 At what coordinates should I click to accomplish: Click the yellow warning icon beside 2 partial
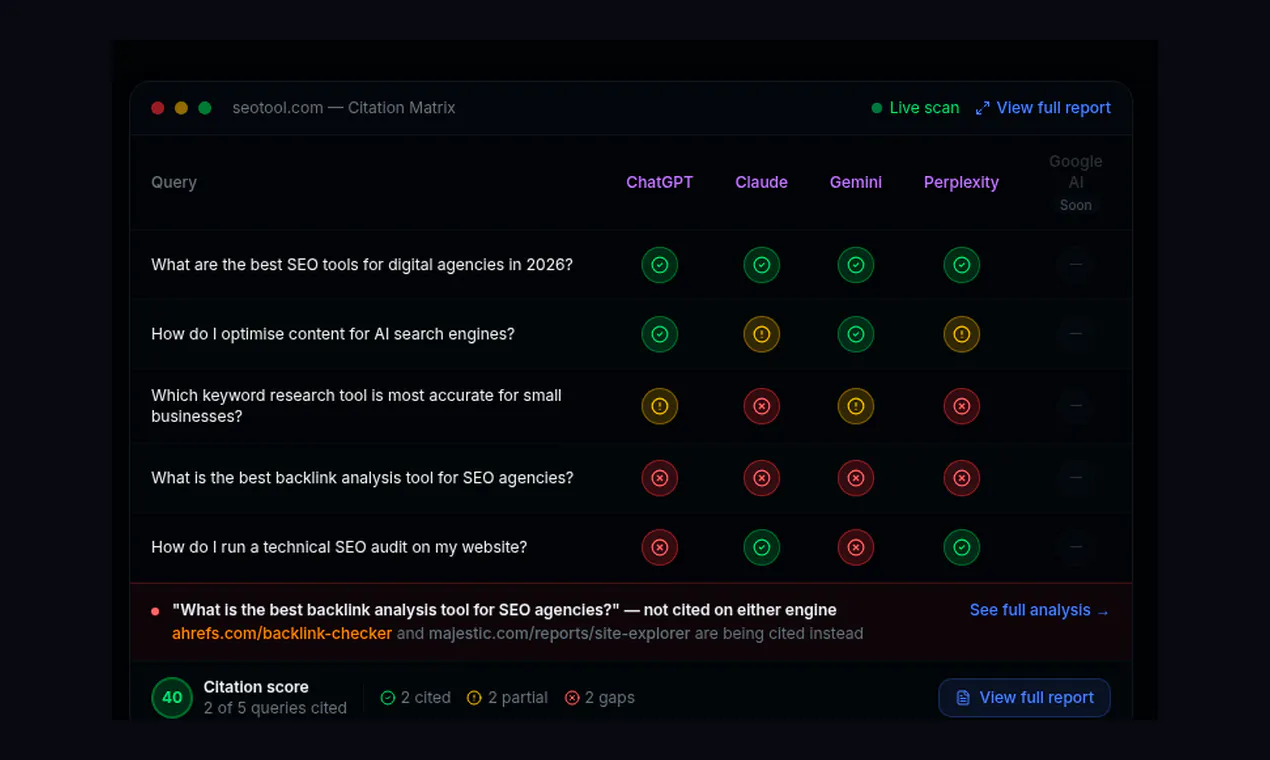(474, 698)
